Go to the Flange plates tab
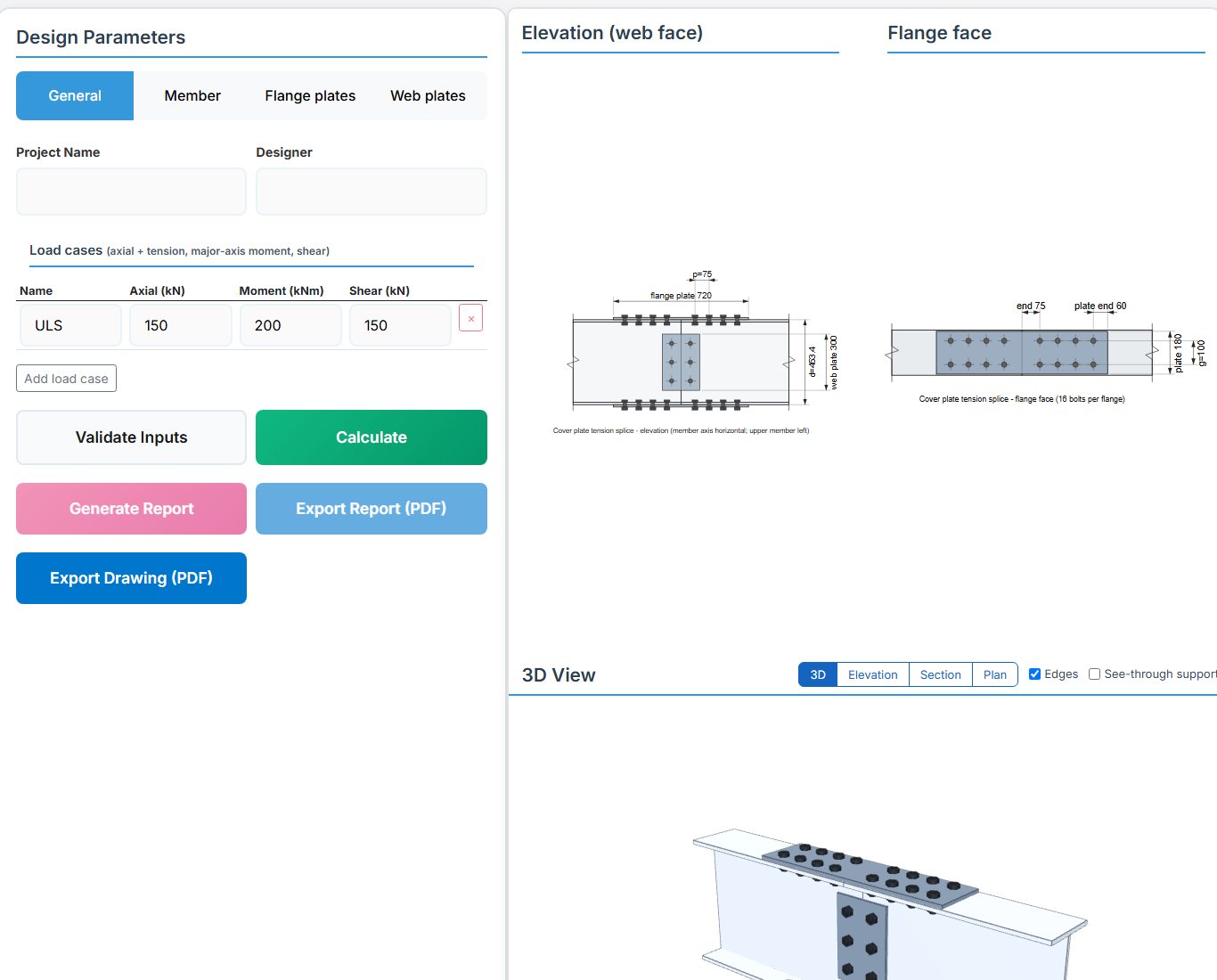The image size is (1217, 980). pyautogui.click(x=310, y=95)
